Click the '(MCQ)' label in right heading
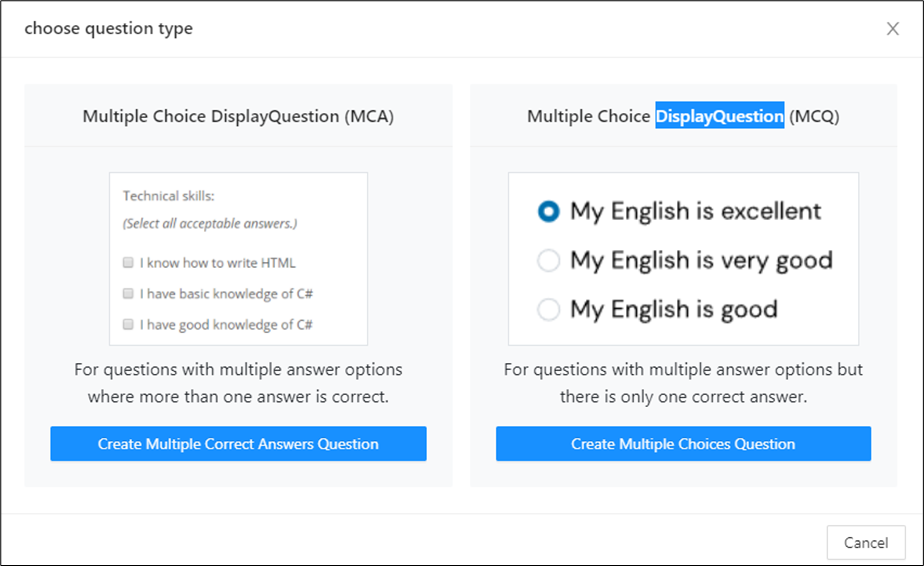The image size is (924, 566). coord(814,116)
